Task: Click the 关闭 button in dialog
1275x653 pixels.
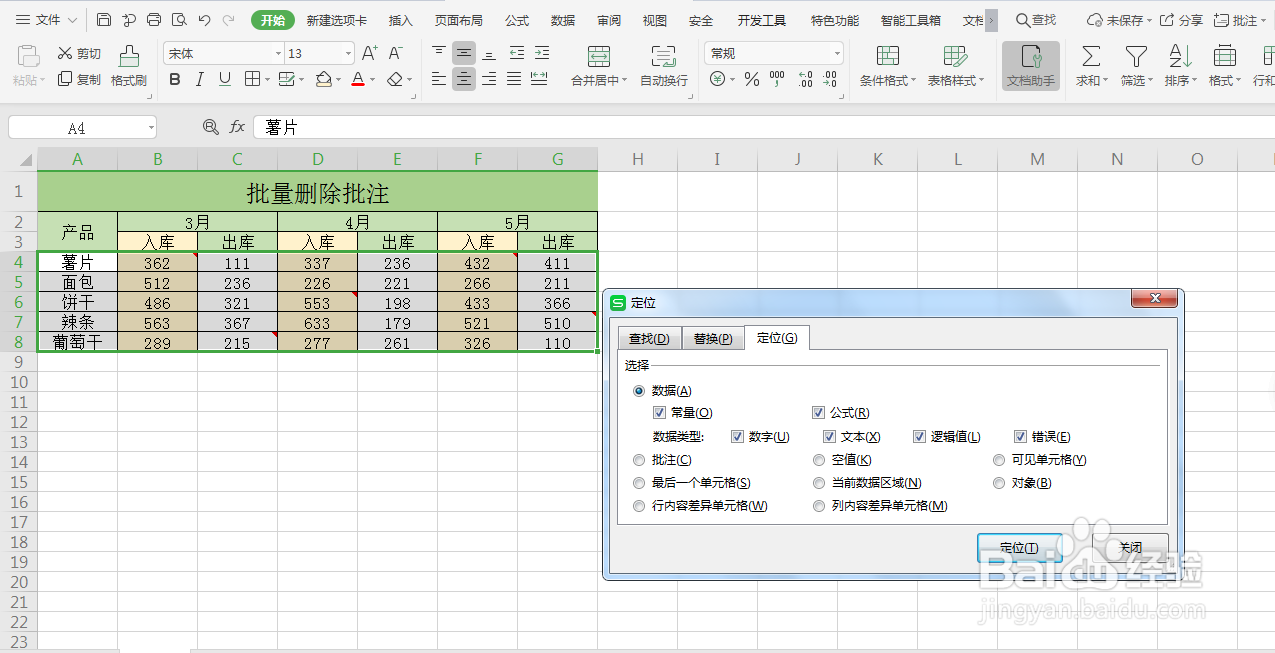Action: 1128,548
